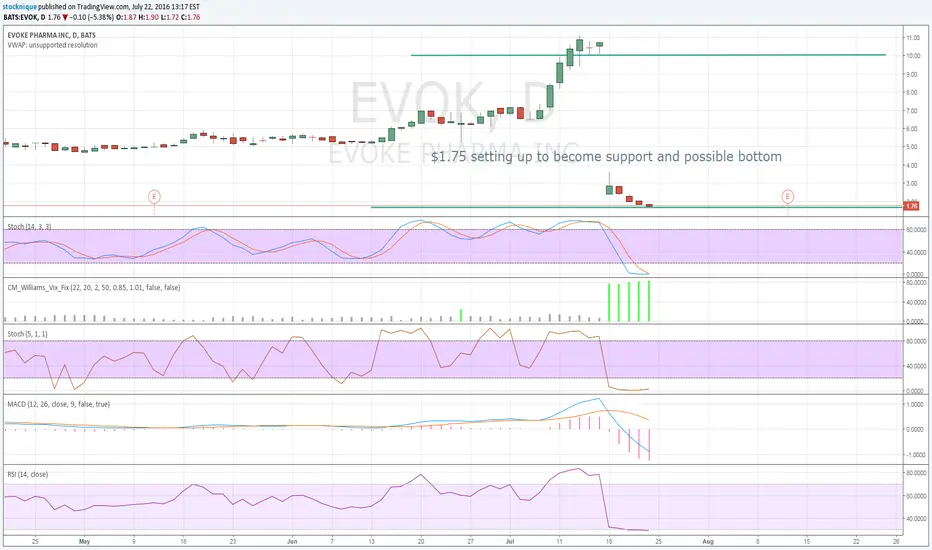Select the 'EVOKE PHARMA INC, D, BATS' chart title

[x=52, y=36]
